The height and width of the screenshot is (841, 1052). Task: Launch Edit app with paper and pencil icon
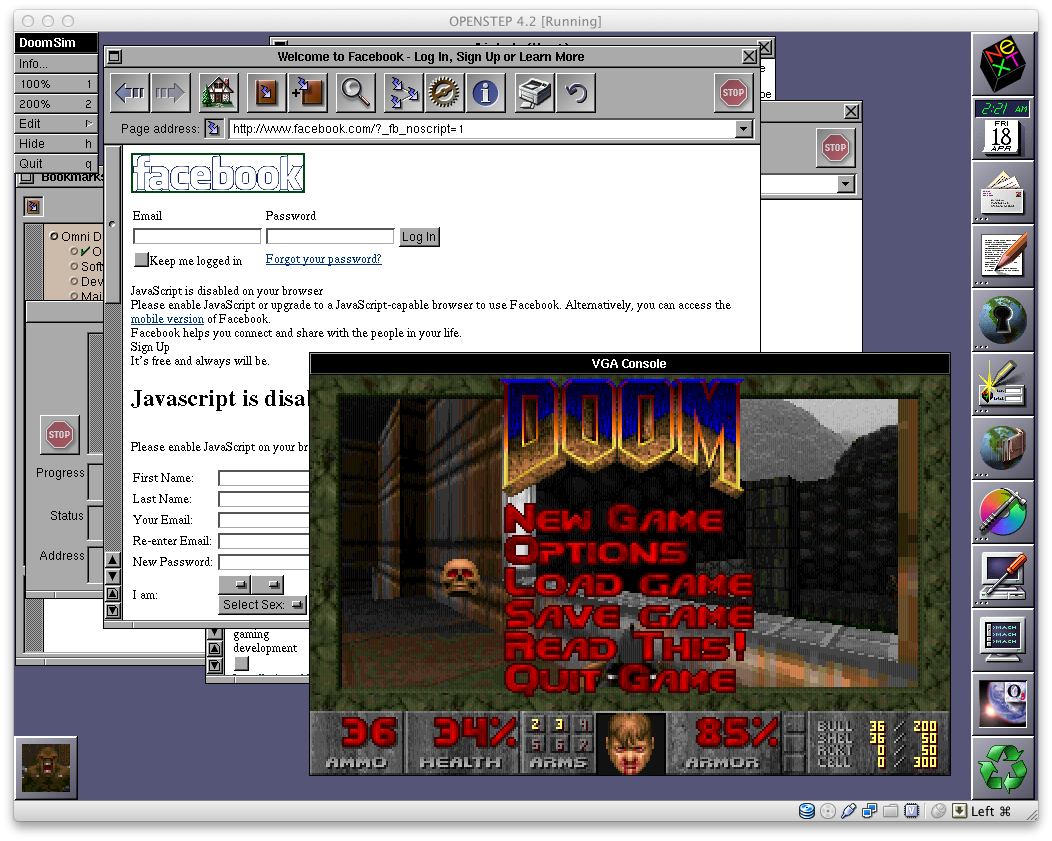pos(1002,256)
